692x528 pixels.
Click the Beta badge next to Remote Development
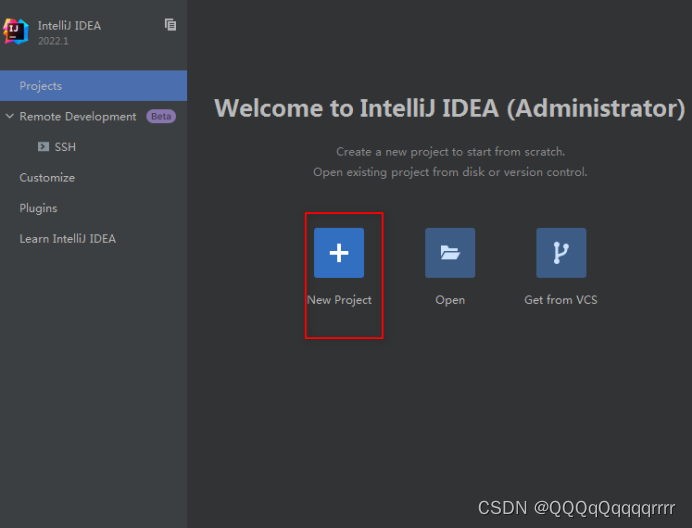click(161, 117)
